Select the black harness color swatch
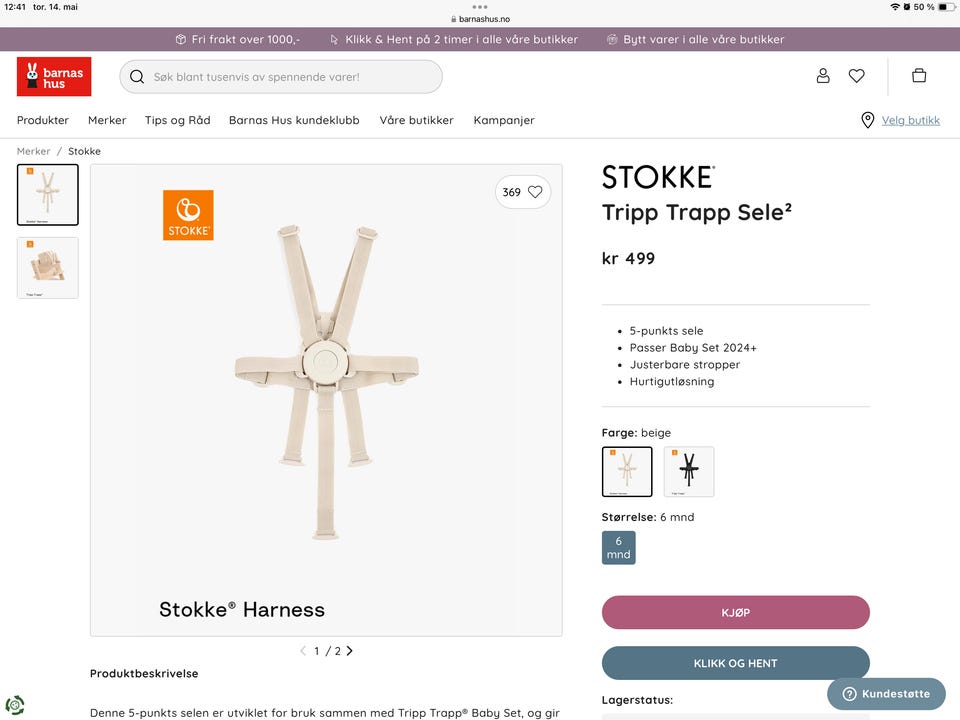The width and height of the screenshot is (960, 720). coord(689,471)
